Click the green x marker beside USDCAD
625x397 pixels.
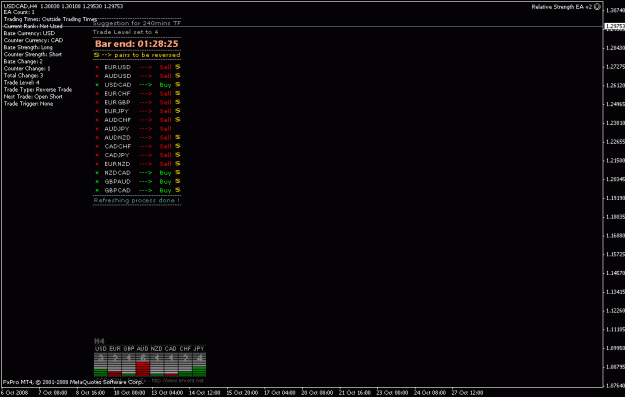[97, 85]
